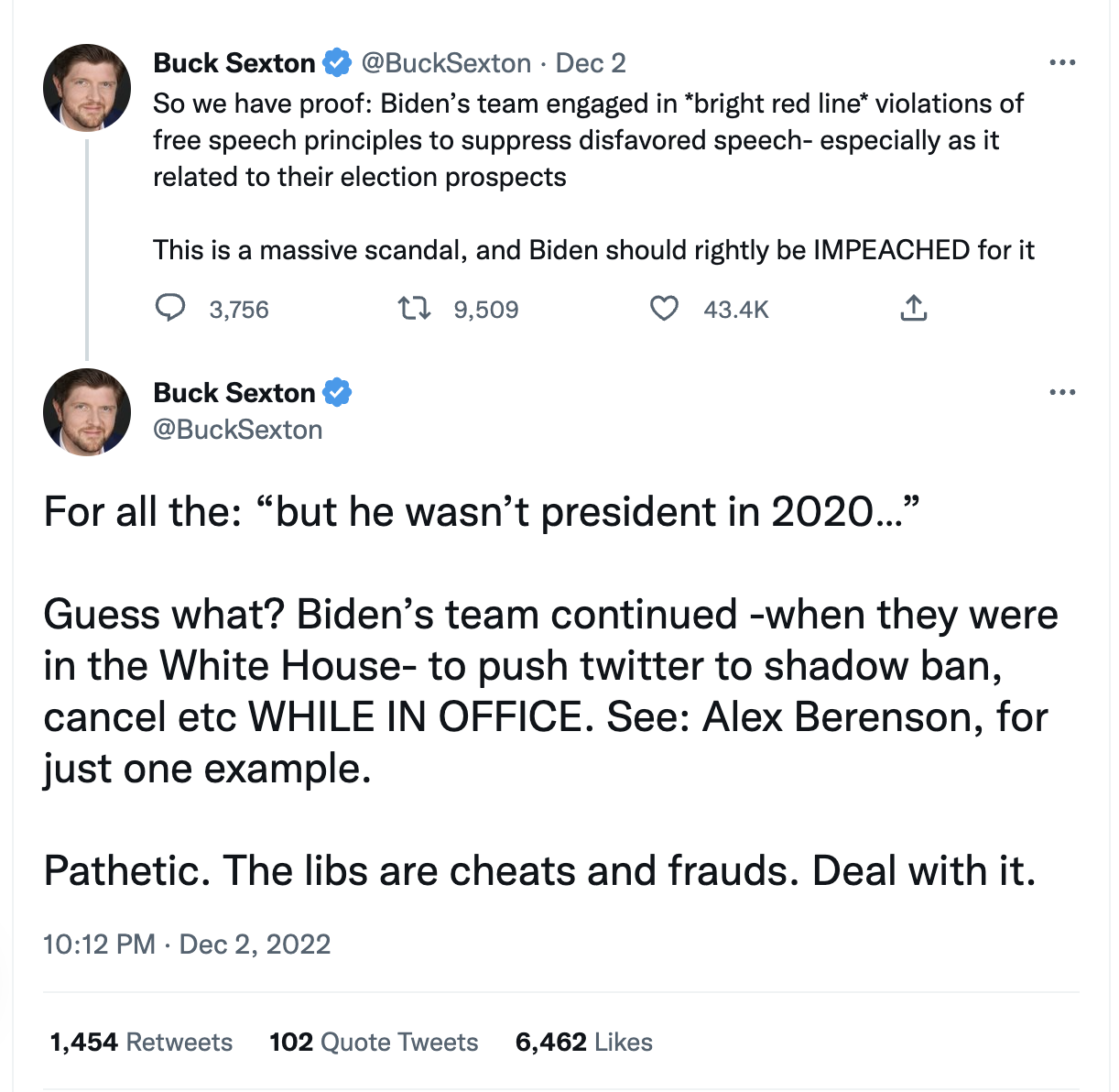Screen dimensions: 1119x1092
Task: Click the share icon on the first tweet
Action: click(913, 309)
